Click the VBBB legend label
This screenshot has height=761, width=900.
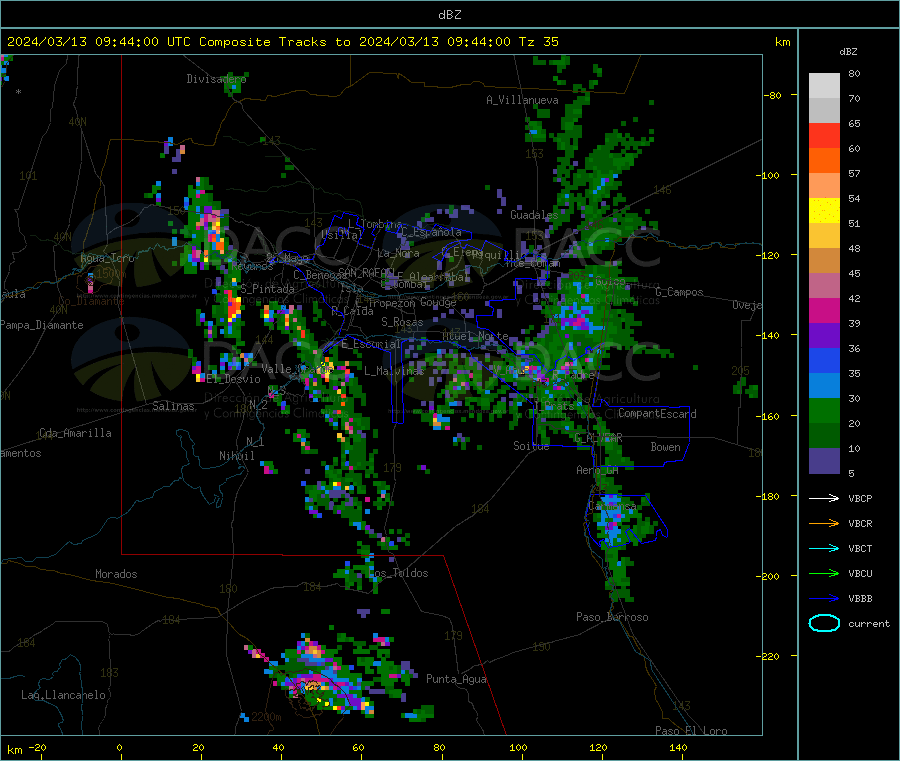[860, 599]
